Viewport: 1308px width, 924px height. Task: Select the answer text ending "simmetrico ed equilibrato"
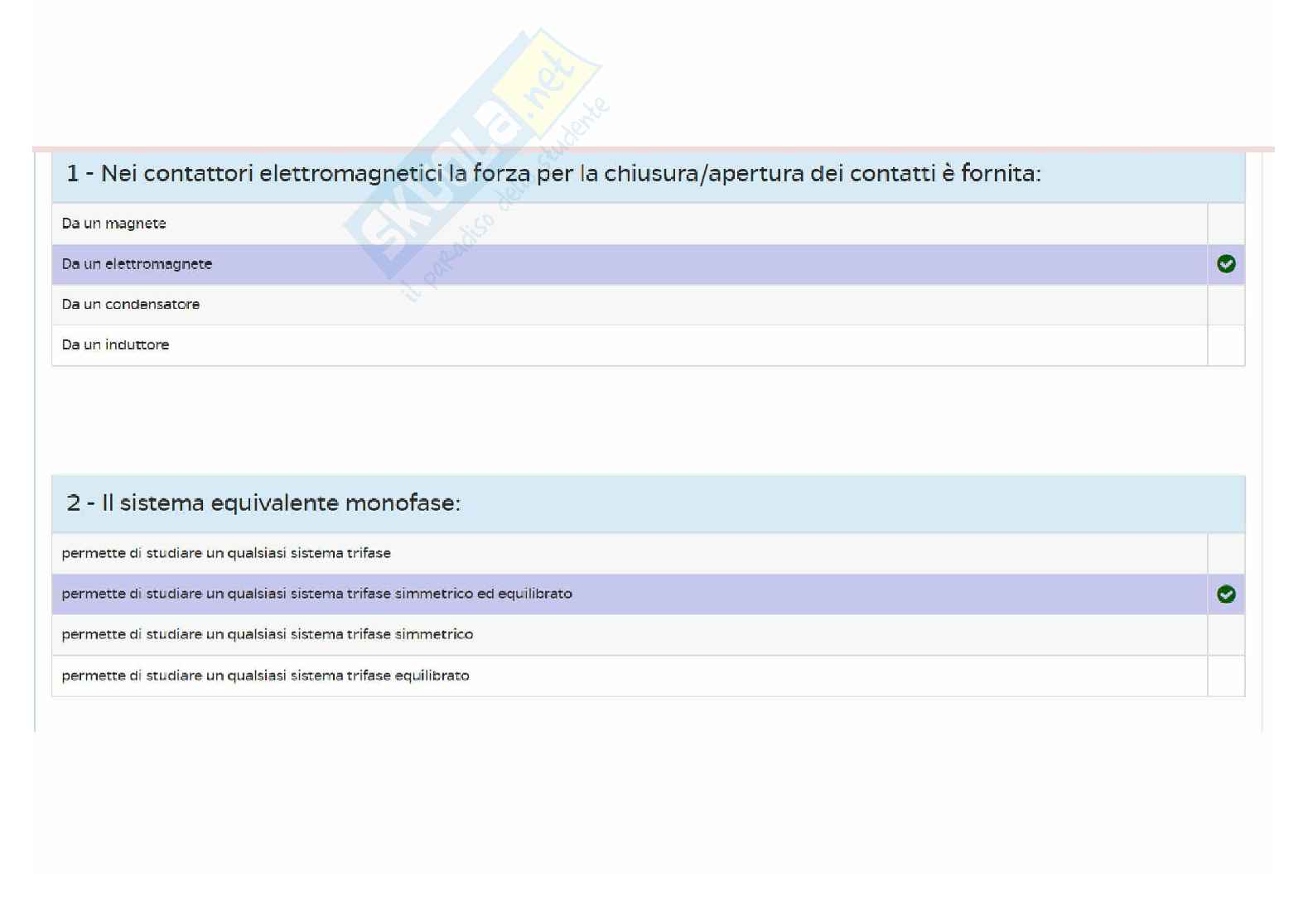[x=317, y=594]
